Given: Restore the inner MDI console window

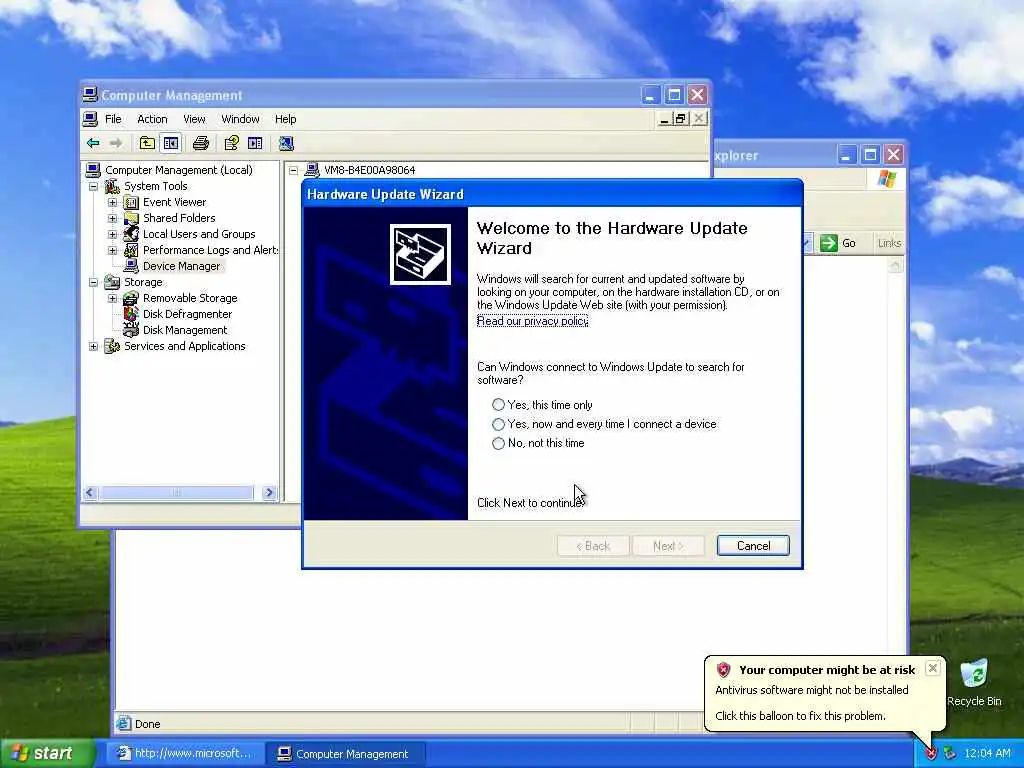Looking at the screenshot, I should click(680, 119).
